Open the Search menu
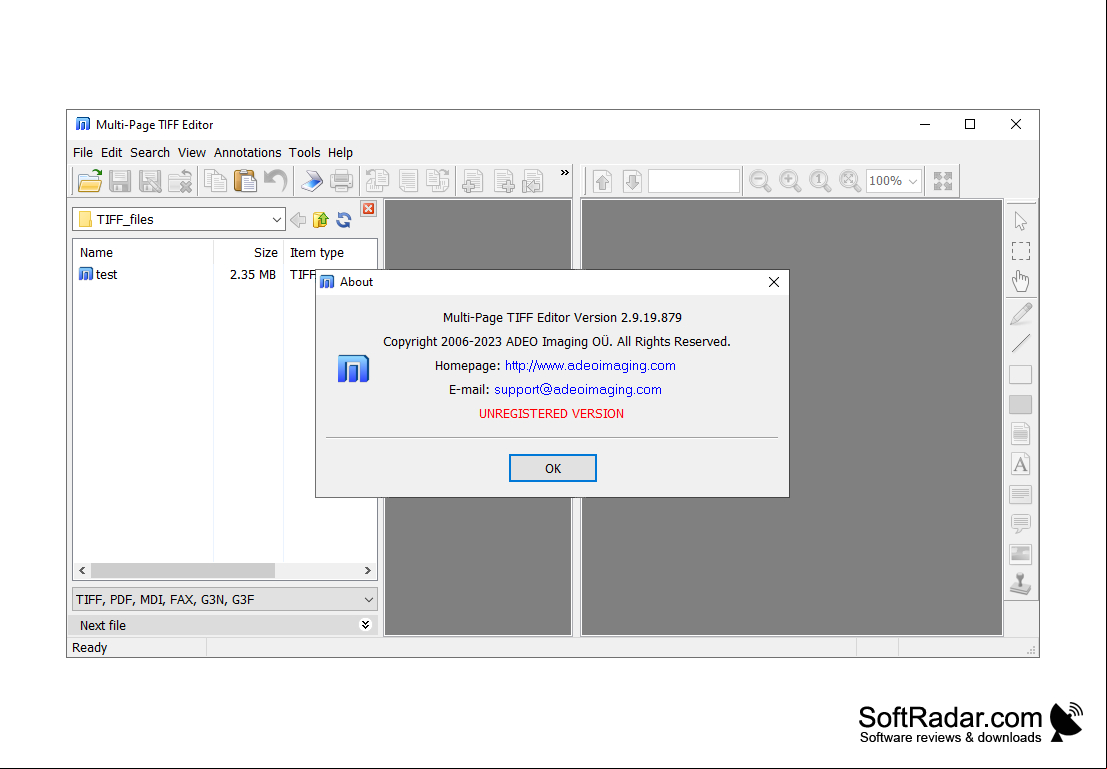Image resolution: width=1107 pixels, height=769 pixels. pos(150,153)
